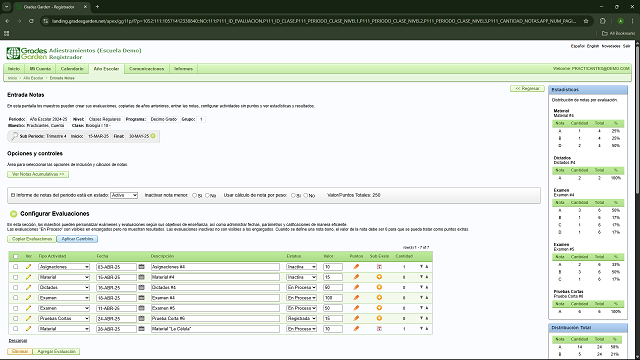The width and height of the screenshot is (640, 360).
Task: Open Tipo Actividad dropdown showing Pruebas Cortas
Action: [x=64, y=318]
